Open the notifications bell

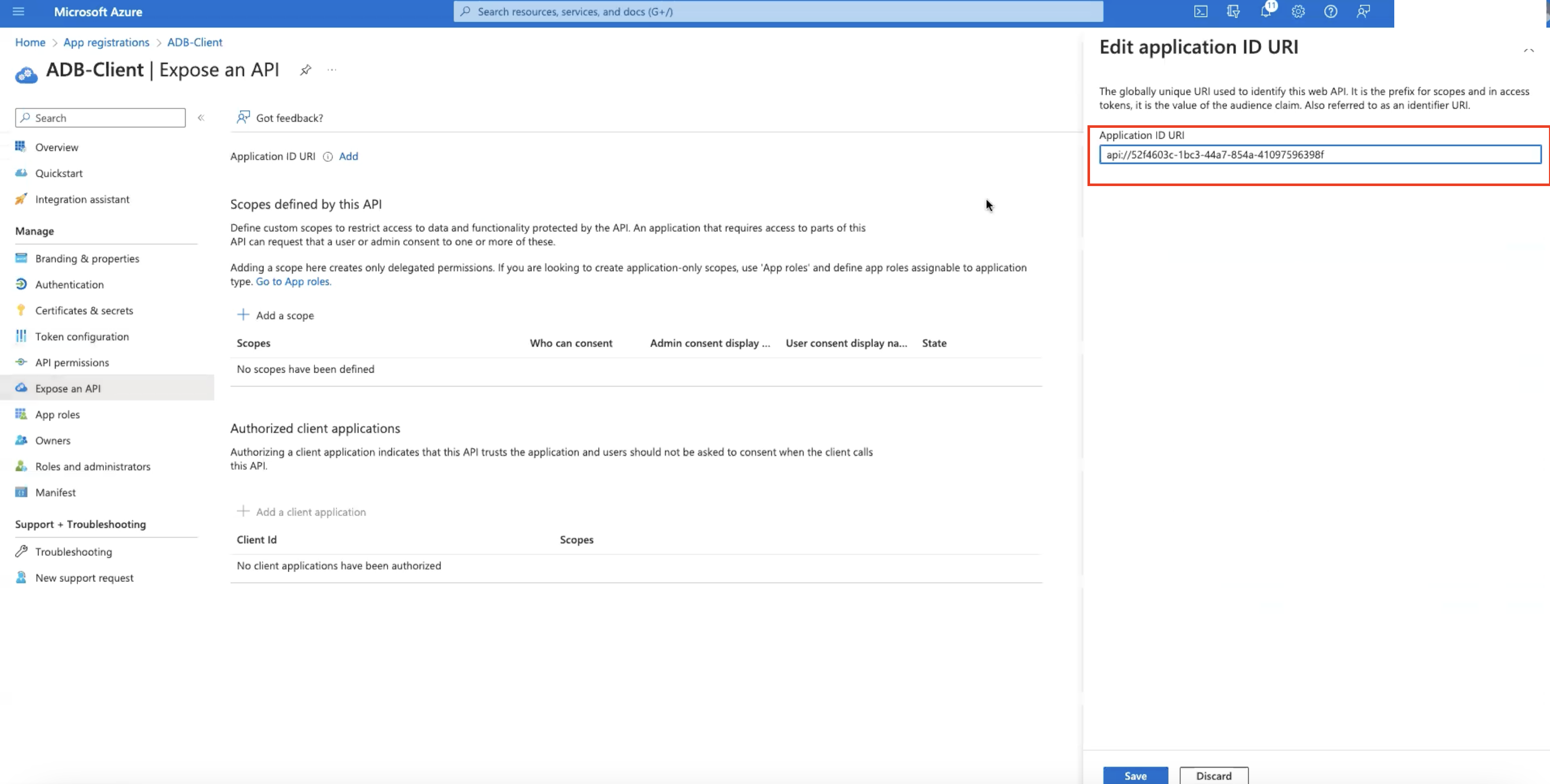tap(1266, 11)
